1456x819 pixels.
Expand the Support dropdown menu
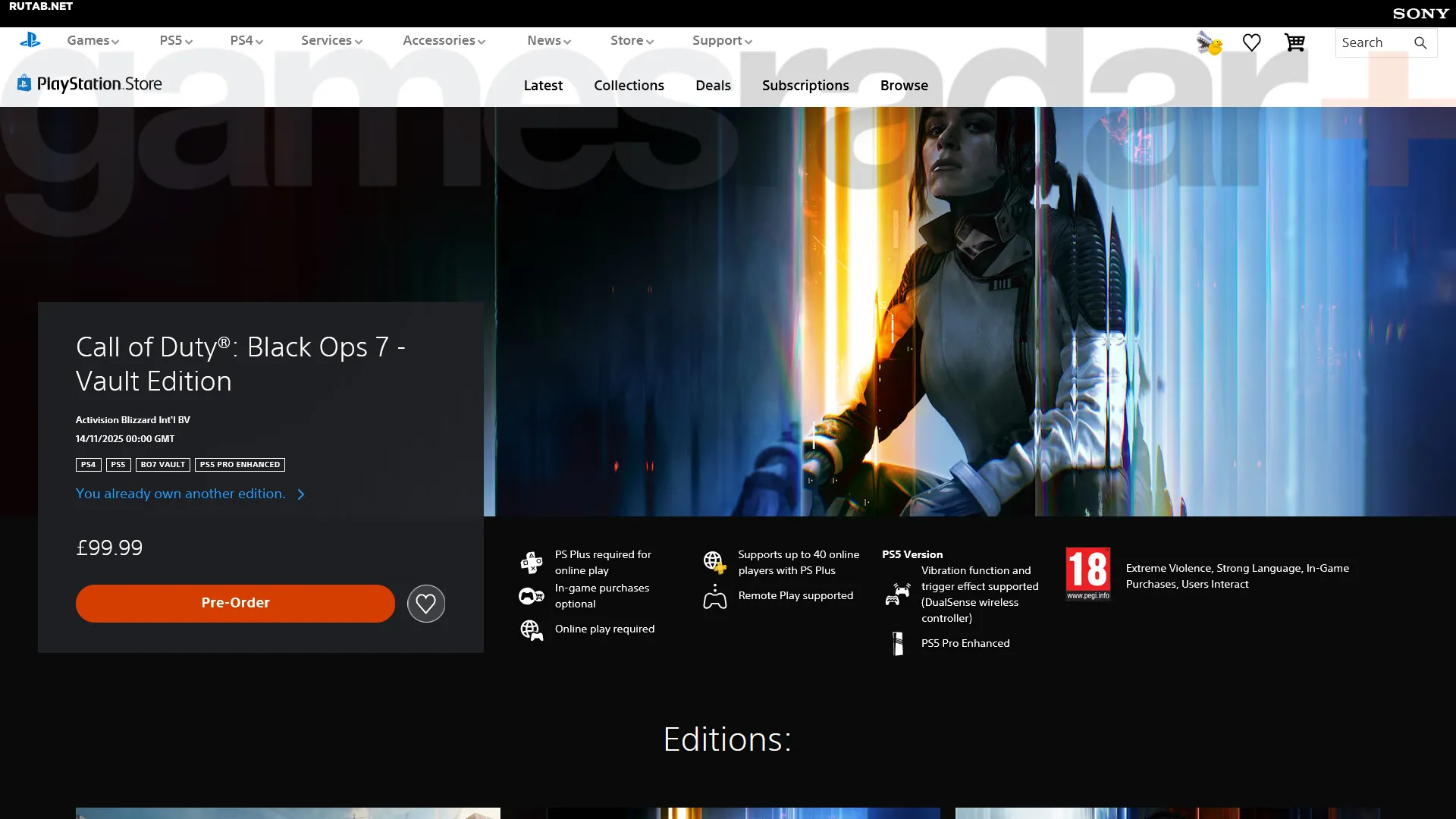click(x=722, y=41)
